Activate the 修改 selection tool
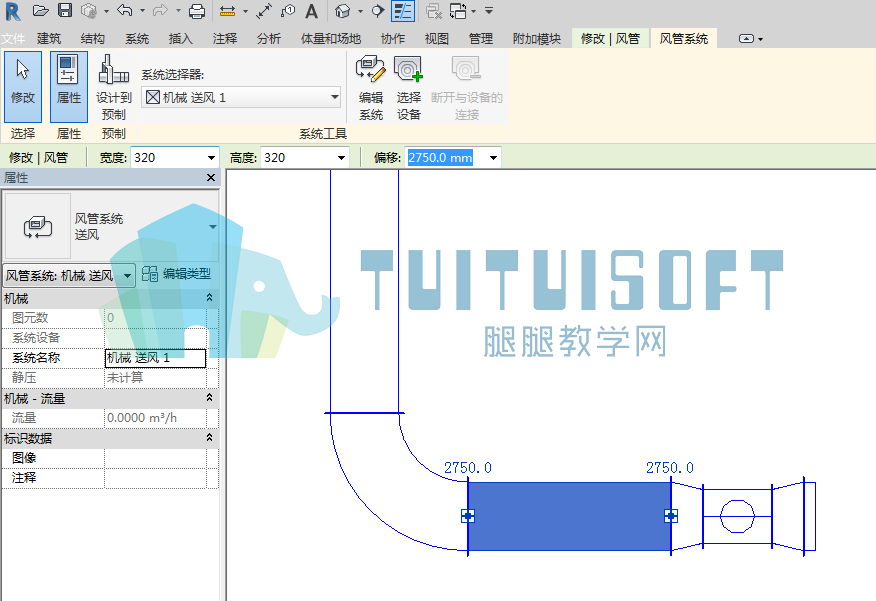The width and height of the screenshot is (876, 601). pyautogui.click(x=23, y=87)
